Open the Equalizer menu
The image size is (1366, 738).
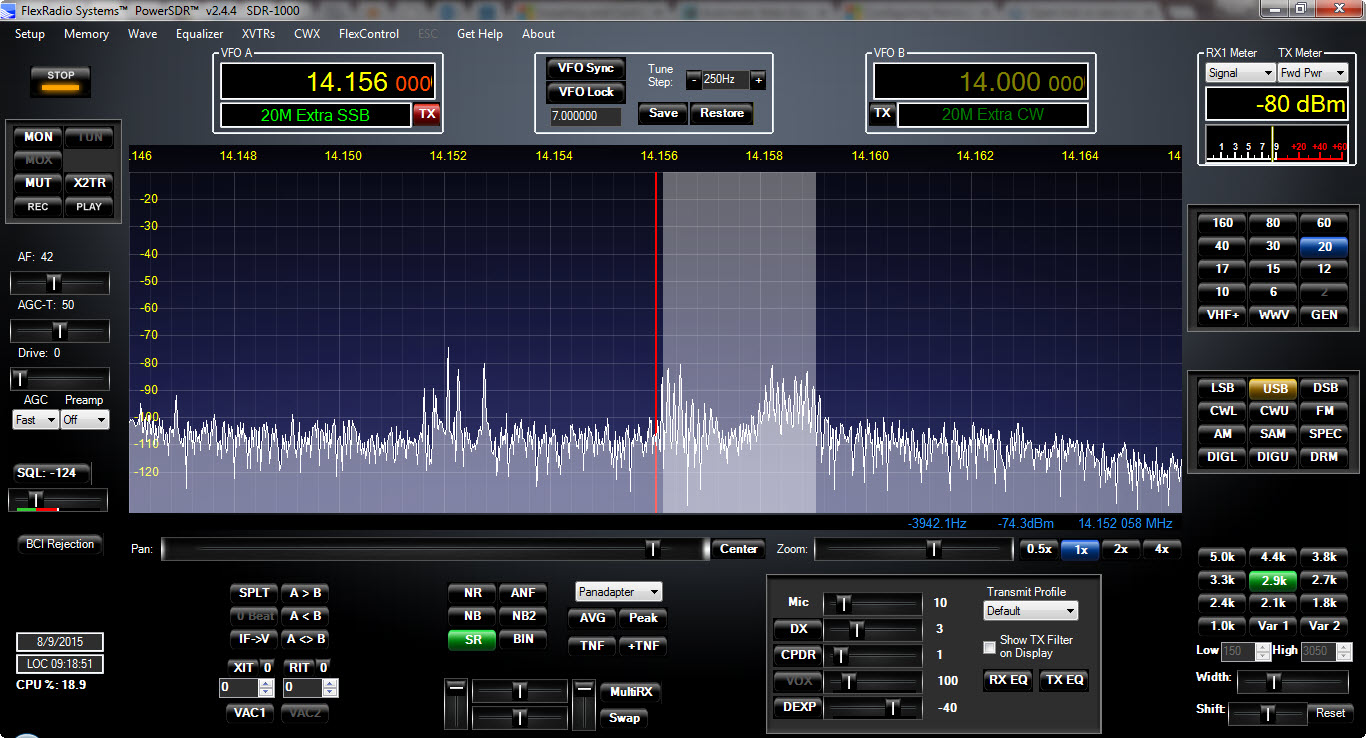coord(199,34)
